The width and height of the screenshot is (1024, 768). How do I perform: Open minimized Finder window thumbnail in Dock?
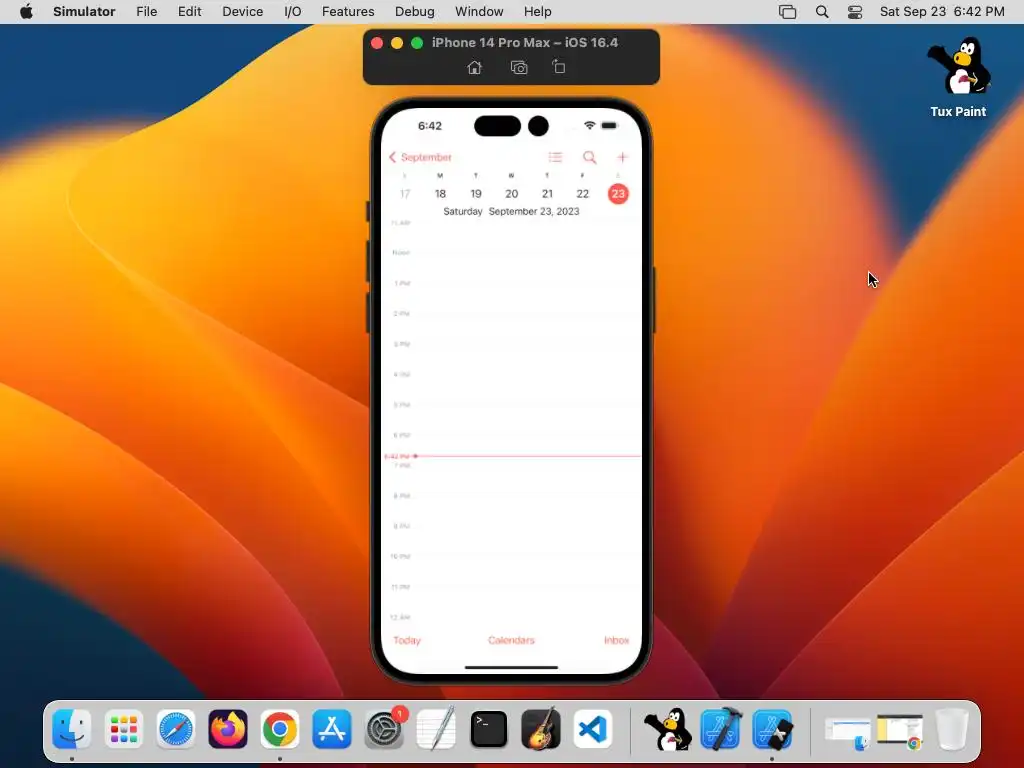[848, 733]
